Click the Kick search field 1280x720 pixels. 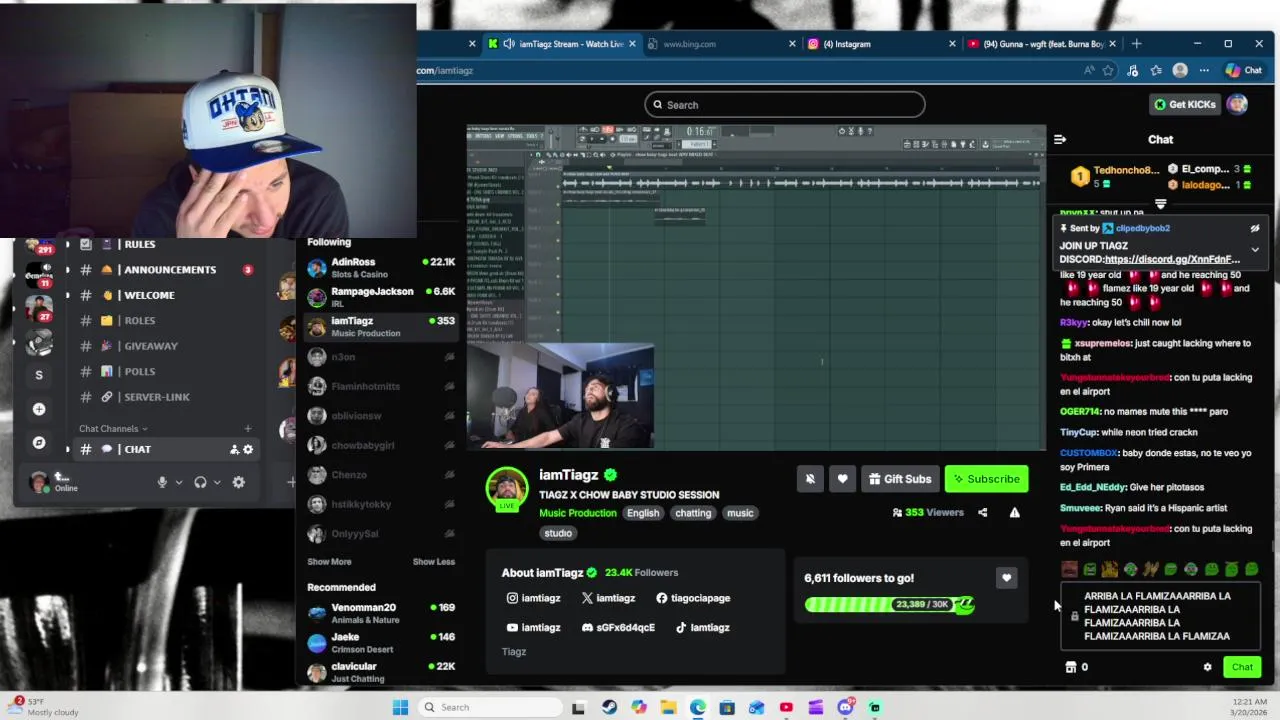tap(785, 105)
